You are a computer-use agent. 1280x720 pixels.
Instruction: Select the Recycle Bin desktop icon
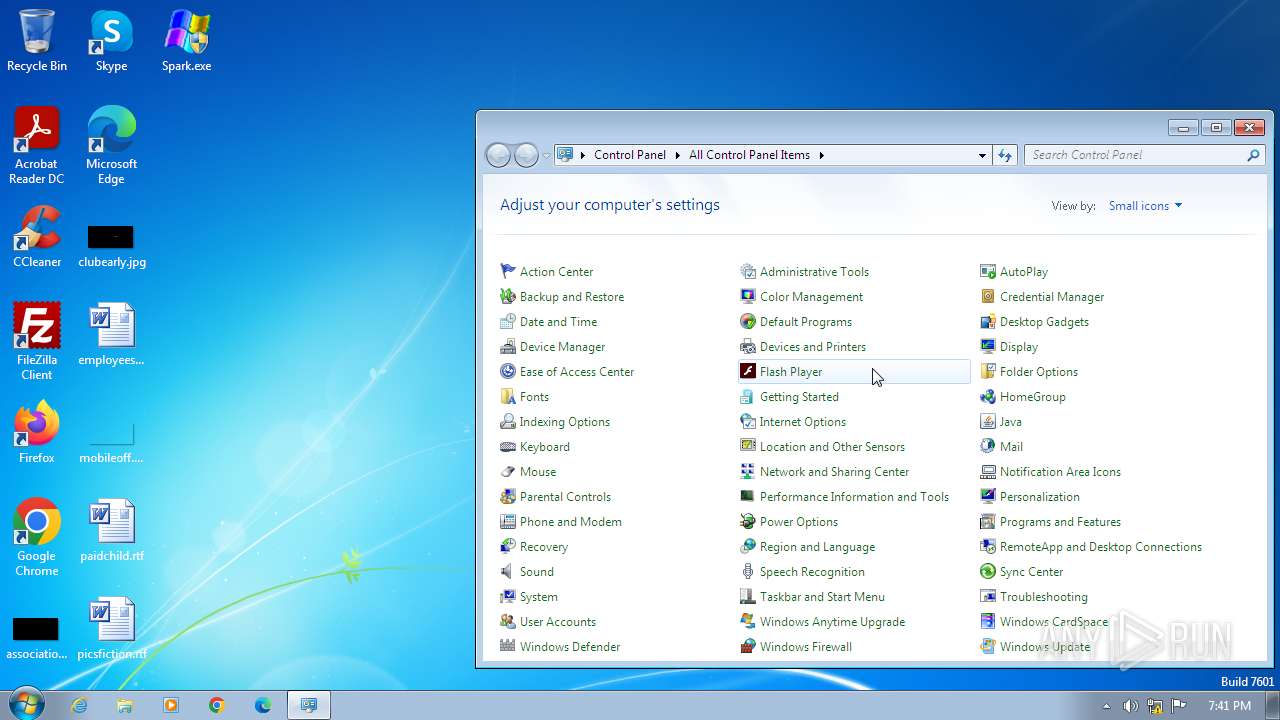click(37, 42)
